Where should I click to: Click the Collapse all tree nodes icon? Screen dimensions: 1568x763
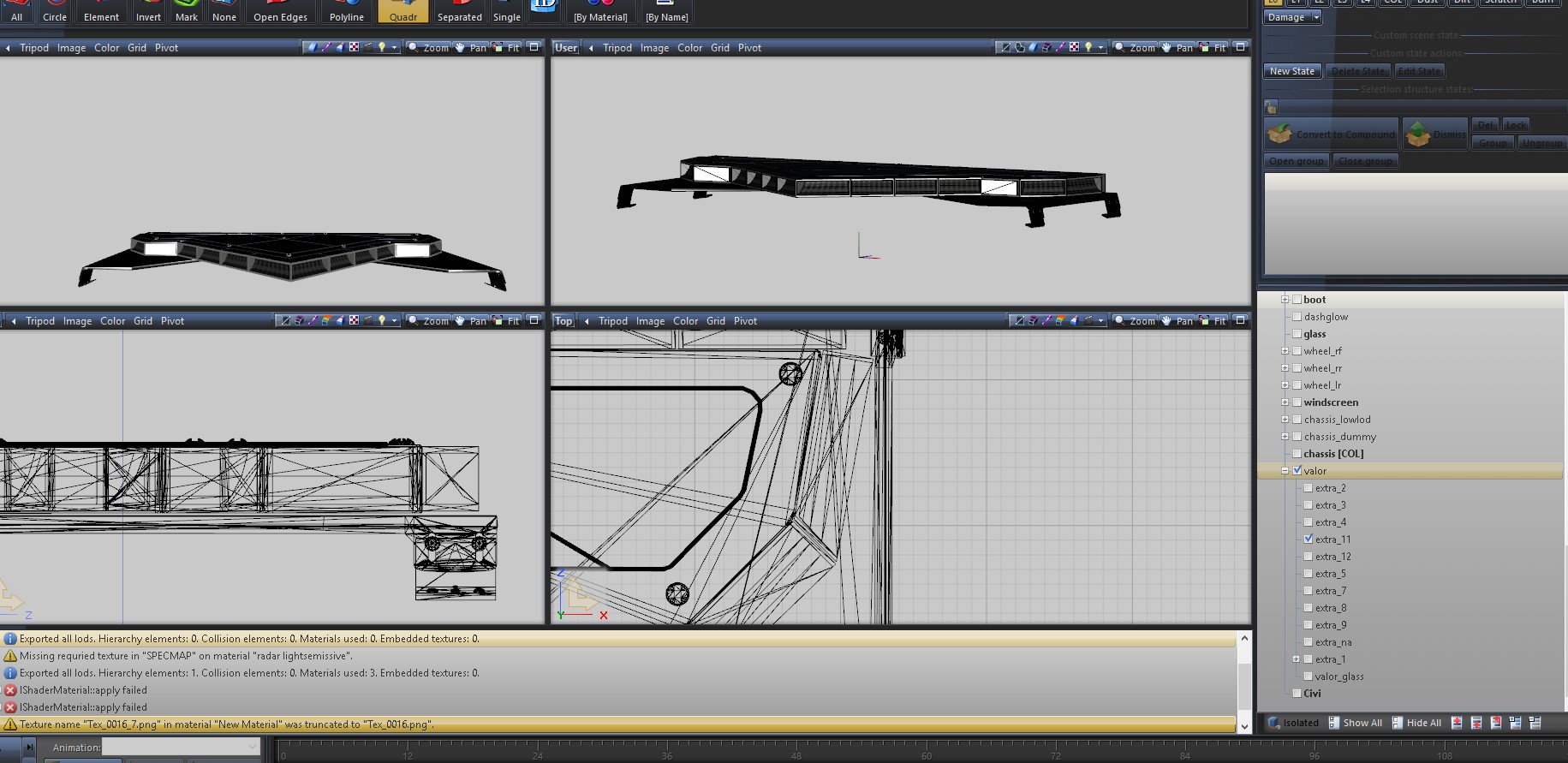point(1535,723)
